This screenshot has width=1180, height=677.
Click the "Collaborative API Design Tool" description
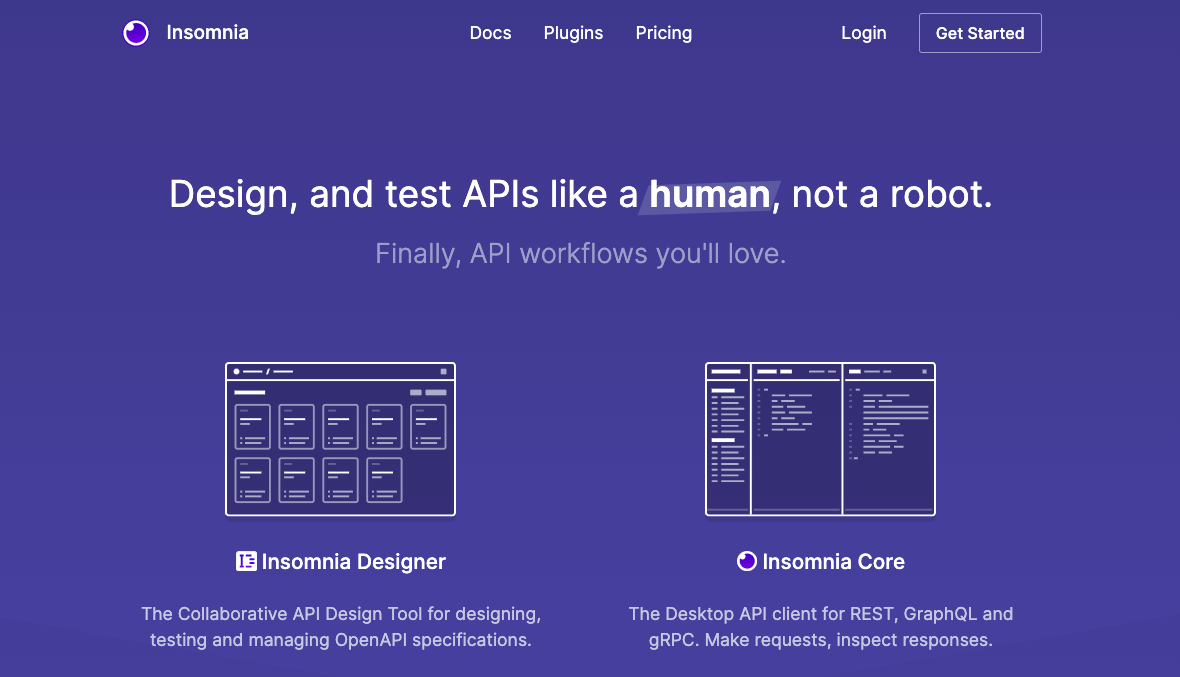(341, 627)
